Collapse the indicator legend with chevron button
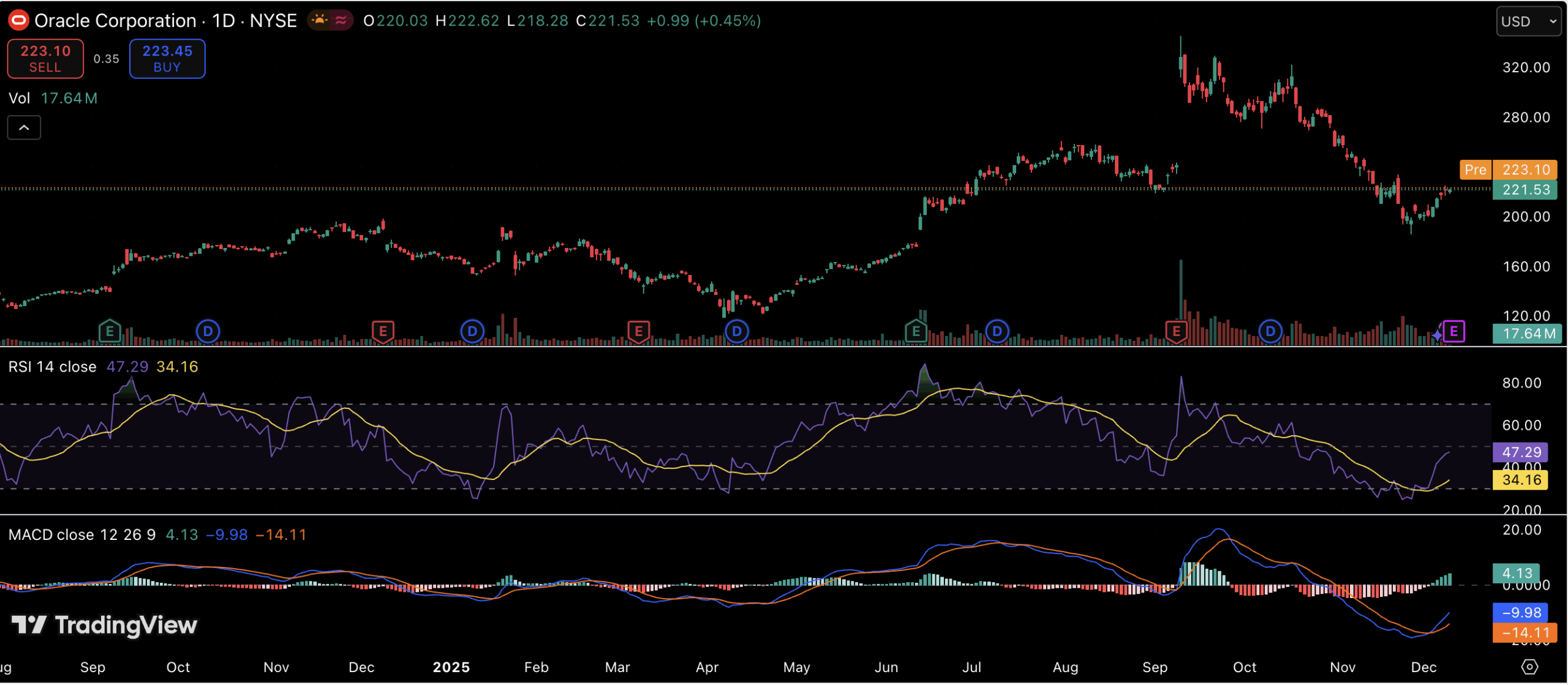The image size is (1568, 685). [24, 127]
